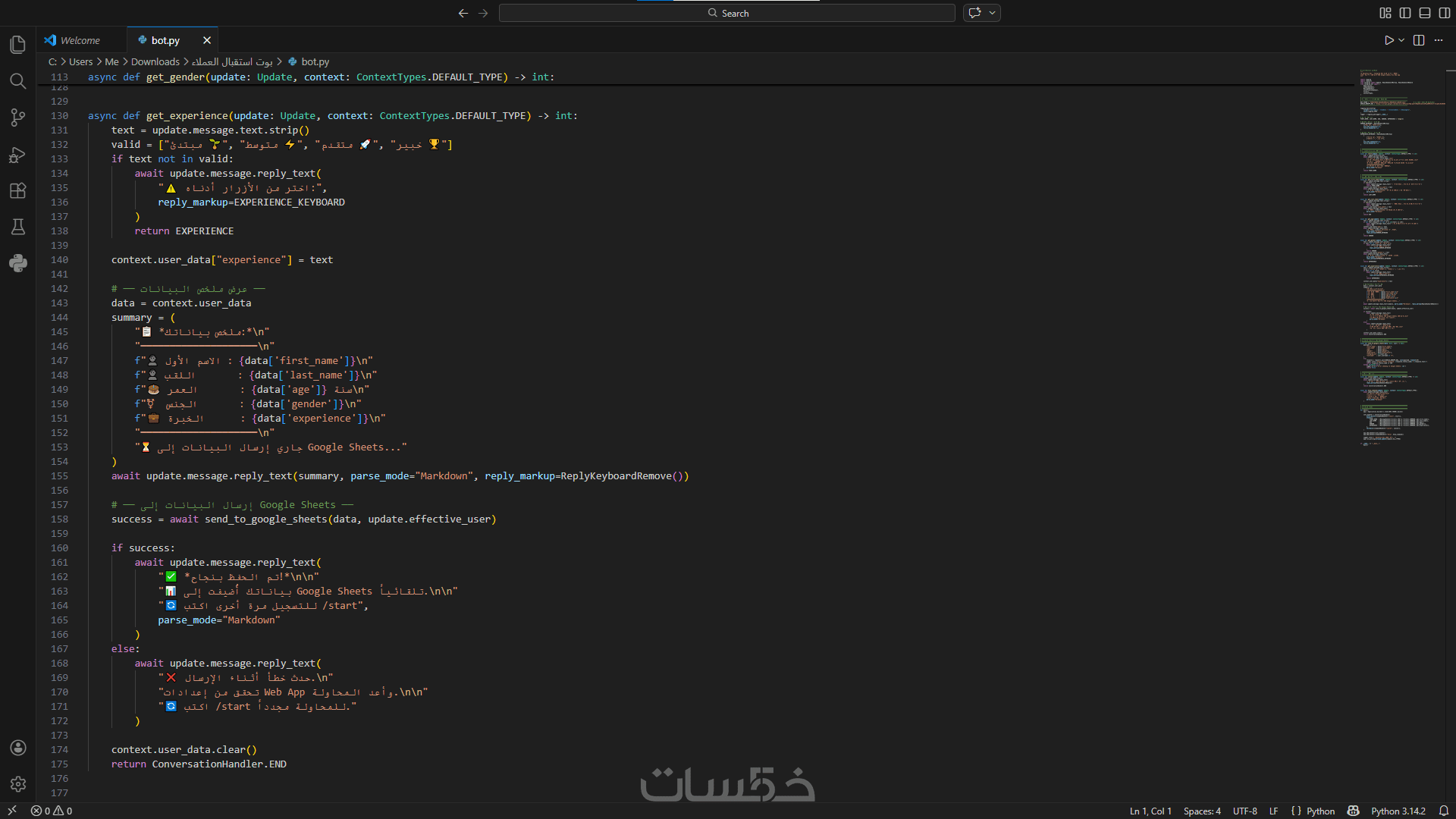Open the Accounts menu icon
This screenshot has width=1456, height=819.
tap(18, 748)
